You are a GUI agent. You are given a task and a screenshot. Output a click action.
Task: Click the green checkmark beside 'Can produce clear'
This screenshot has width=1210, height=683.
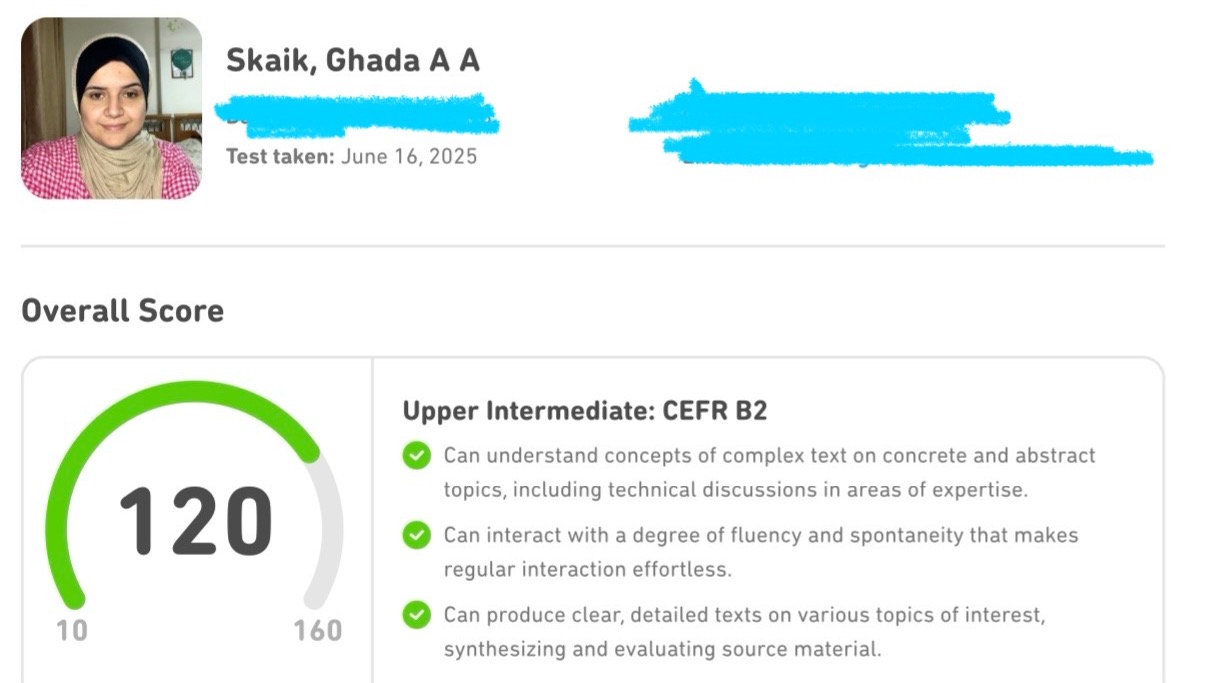point(416,615)
